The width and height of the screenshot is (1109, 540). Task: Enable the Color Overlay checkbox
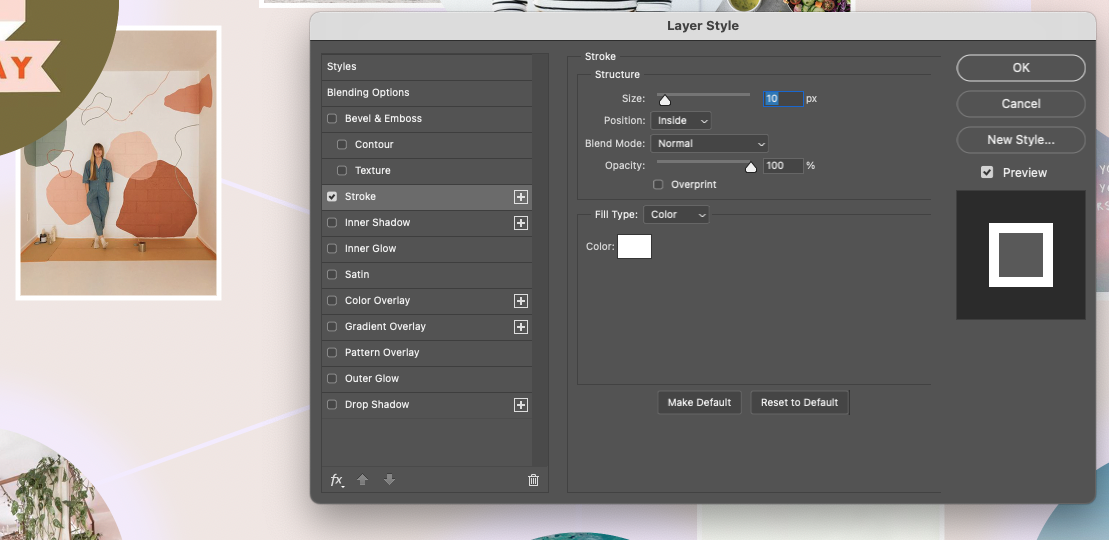[332, 301]
